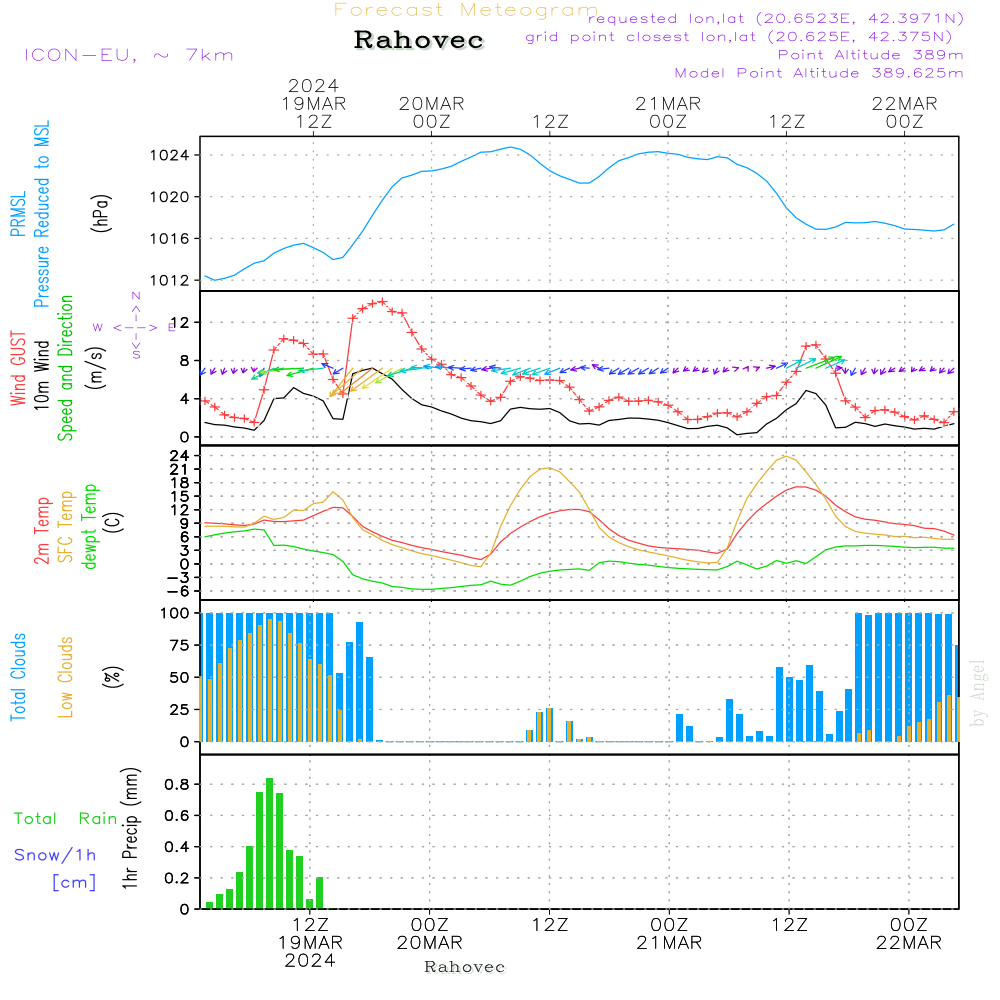Select the 2m Temp legend label
Screen dimensions: 1000x1000
click(x=42, y=529)
